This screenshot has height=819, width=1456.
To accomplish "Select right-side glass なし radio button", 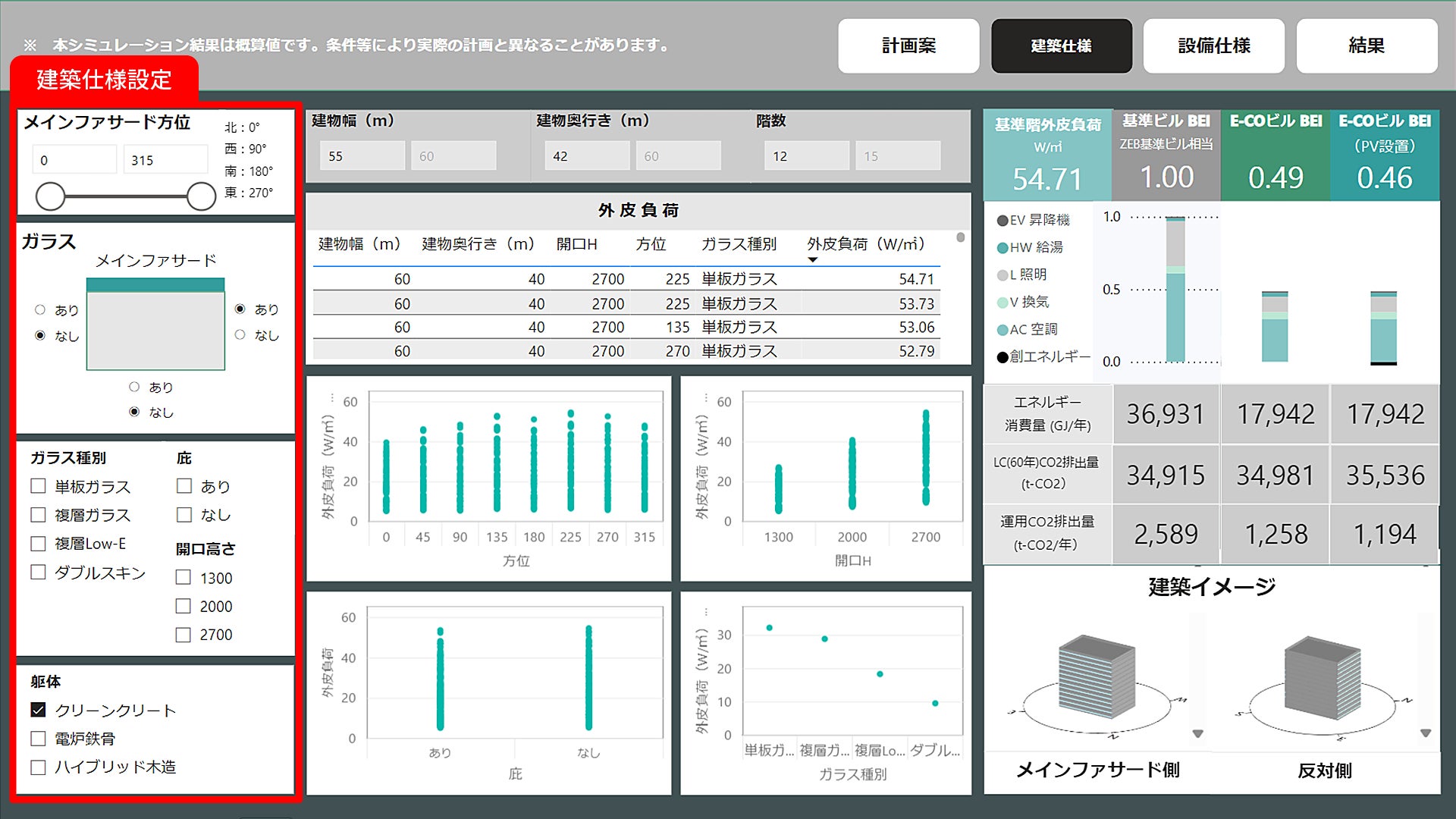I will pos(240,335).
